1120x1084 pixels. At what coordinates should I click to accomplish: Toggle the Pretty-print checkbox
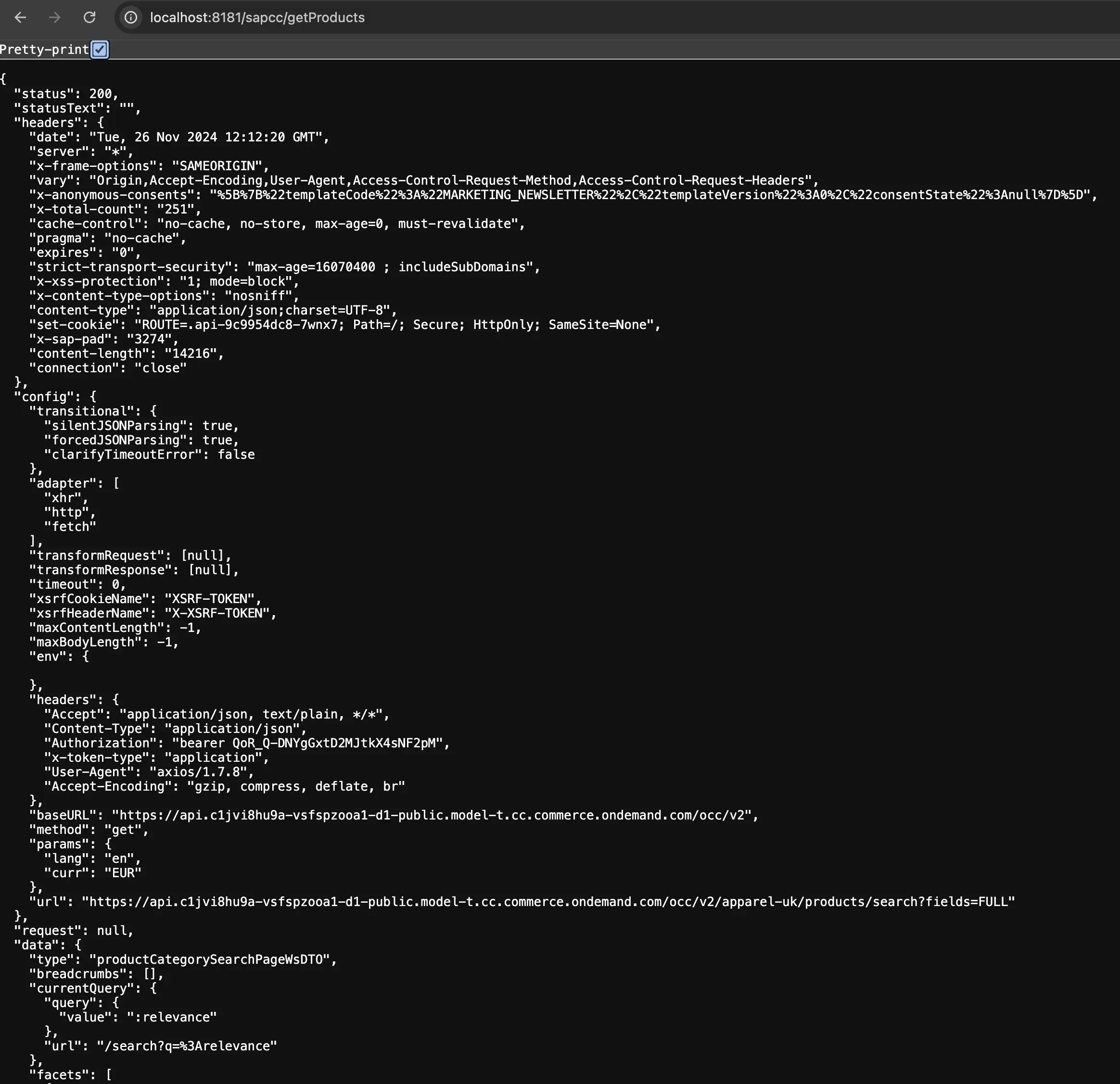point(100,50)
